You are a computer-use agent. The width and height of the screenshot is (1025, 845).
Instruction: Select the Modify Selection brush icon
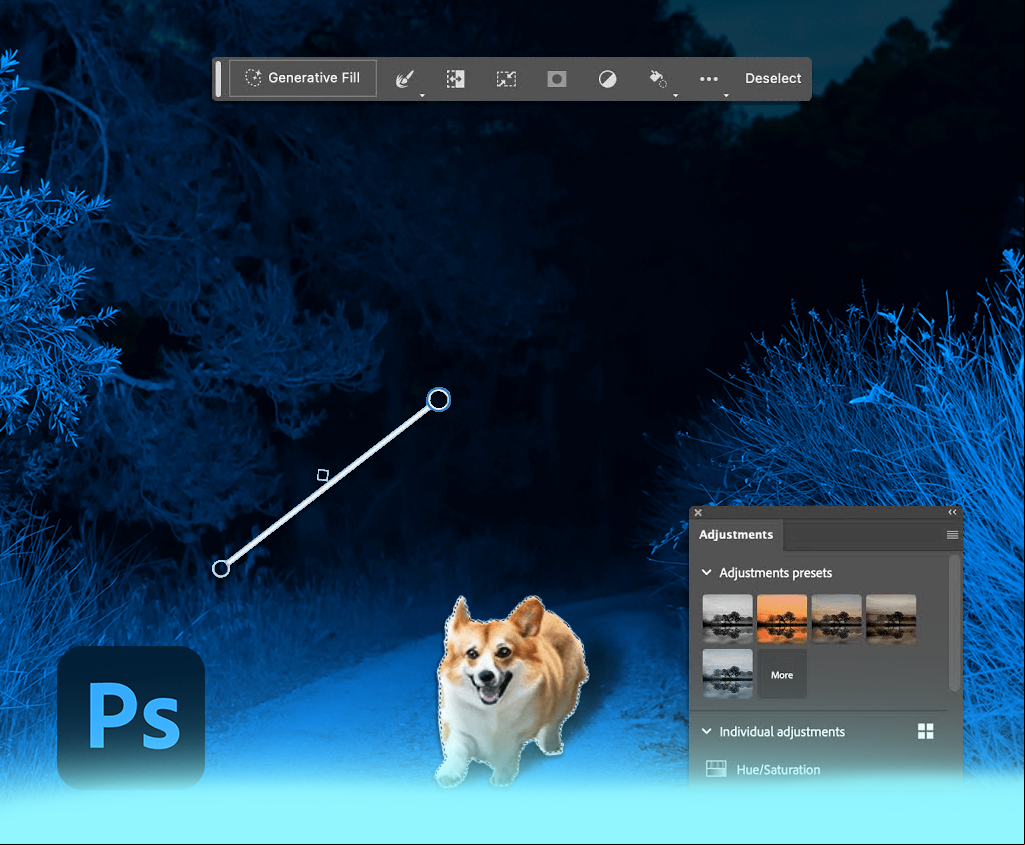point(405,79)
